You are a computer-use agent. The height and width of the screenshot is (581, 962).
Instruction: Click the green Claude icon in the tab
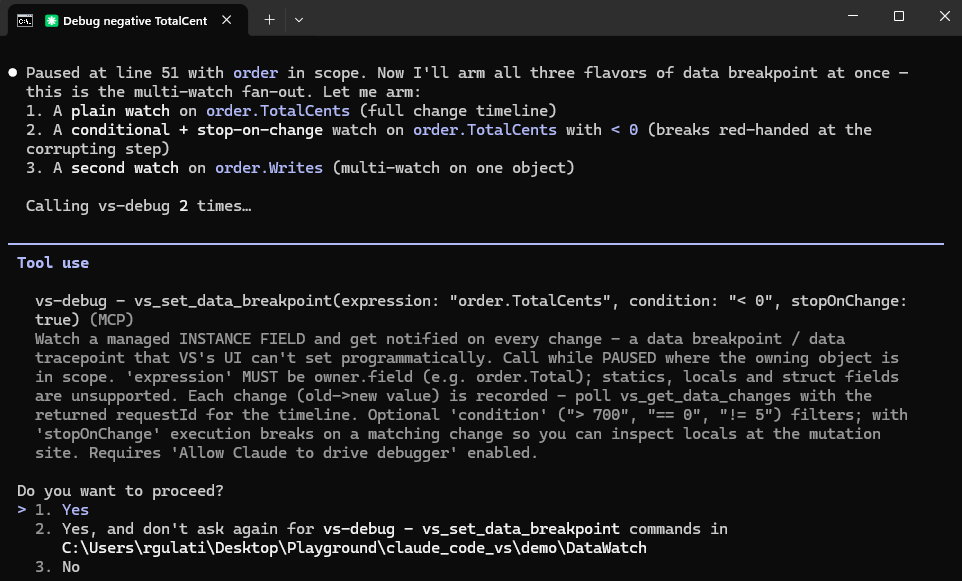(52, 21)
